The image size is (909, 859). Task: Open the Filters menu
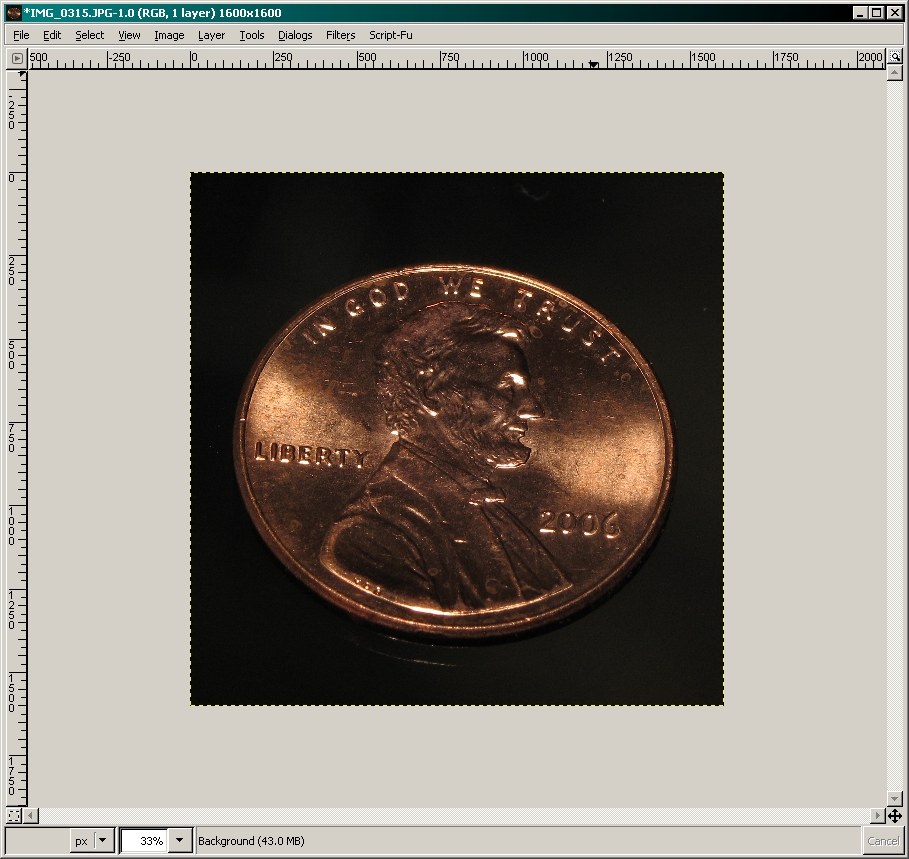point(340,35)
